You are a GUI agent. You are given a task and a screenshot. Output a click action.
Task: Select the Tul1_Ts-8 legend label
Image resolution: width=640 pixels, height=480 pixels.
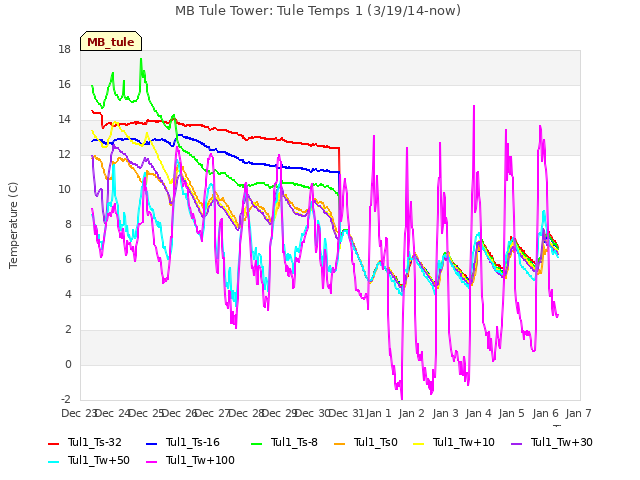pos(294,442)
